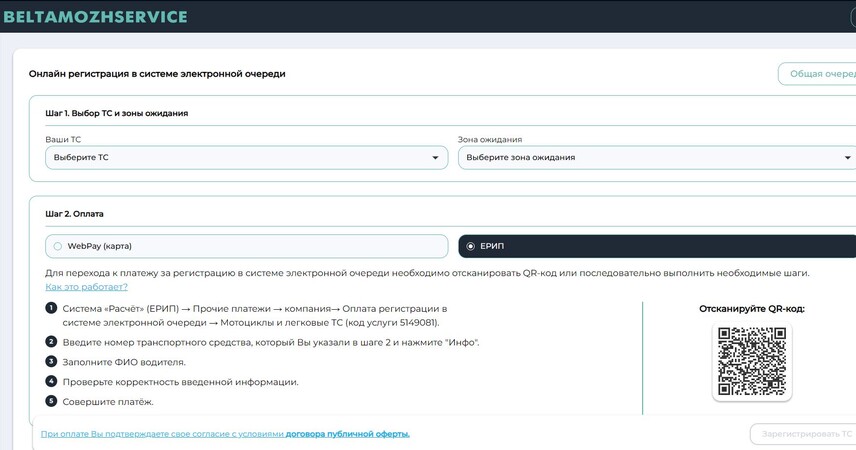
Task: Click the step 1 number bullet icon
Action: [51, 308]
